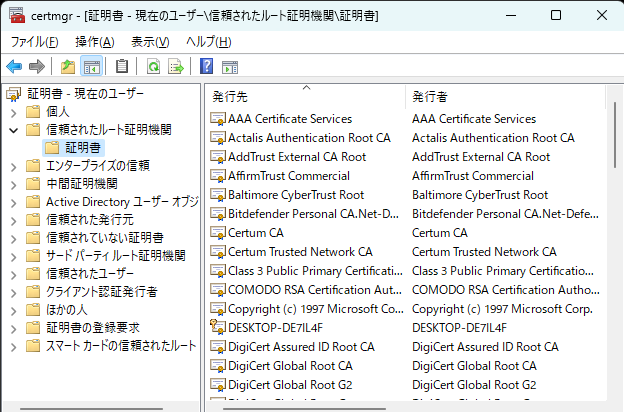Viewport: 624px width, 412px height.
Task: Go up one level with folder icon
Action: [x=68, y=66]
